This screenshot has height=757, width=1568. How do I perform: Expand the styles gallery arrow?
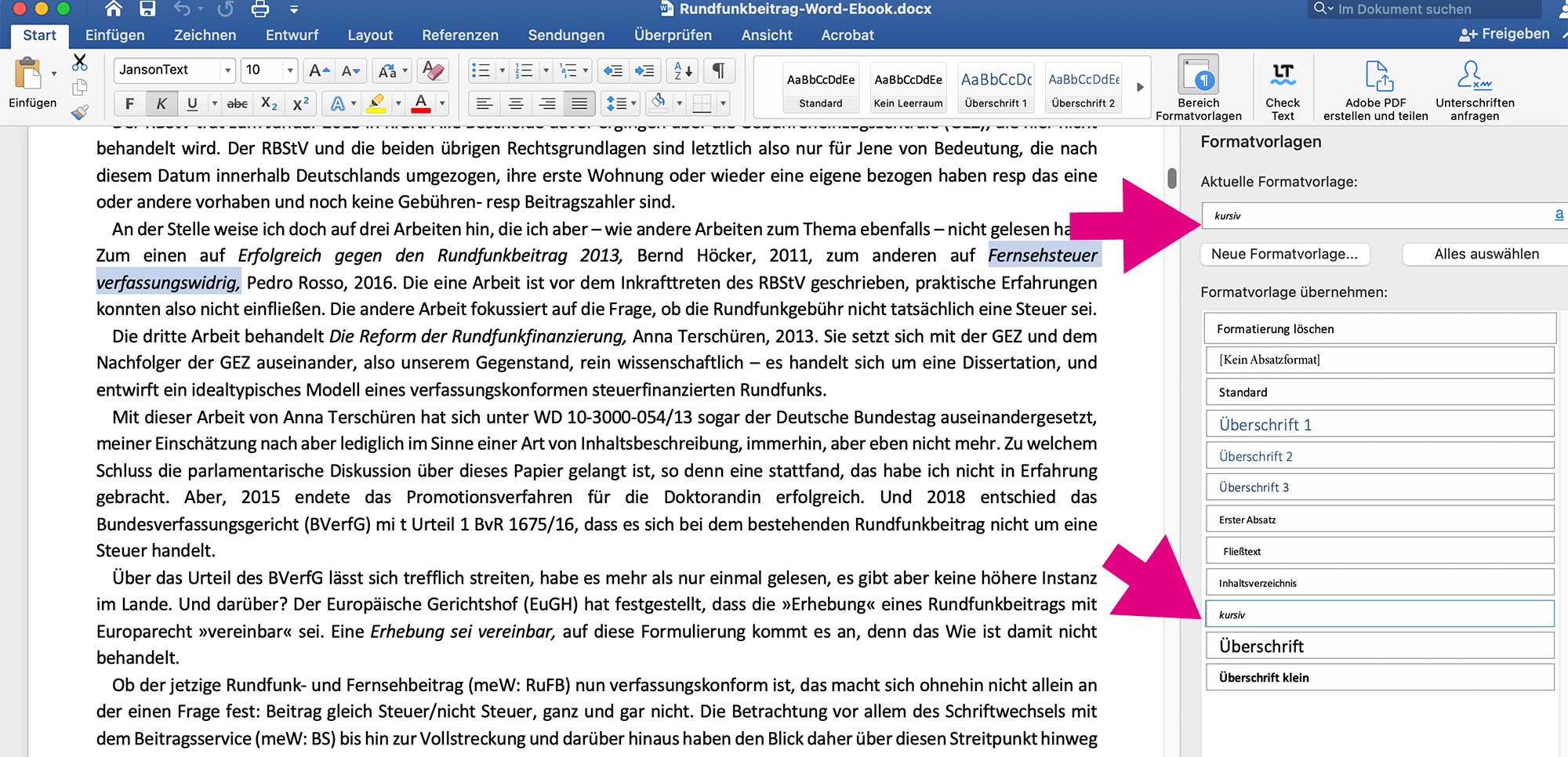[1140, 87]
